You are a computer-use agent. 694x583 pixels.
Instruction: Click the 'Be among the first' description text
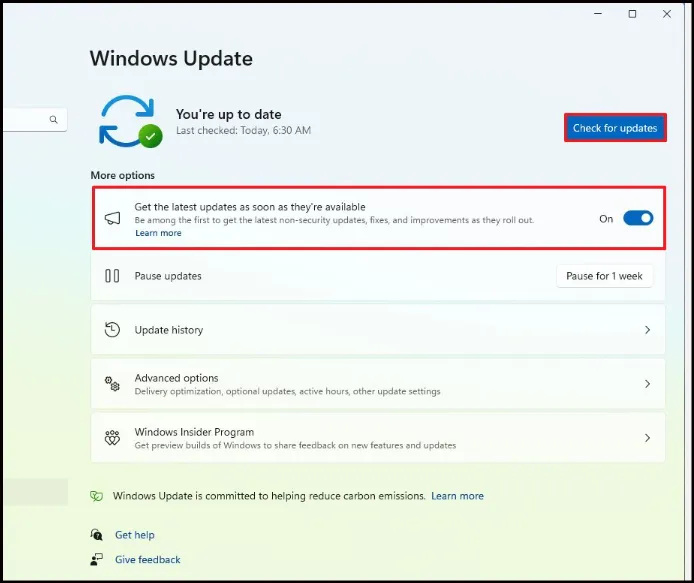point(334,220)
